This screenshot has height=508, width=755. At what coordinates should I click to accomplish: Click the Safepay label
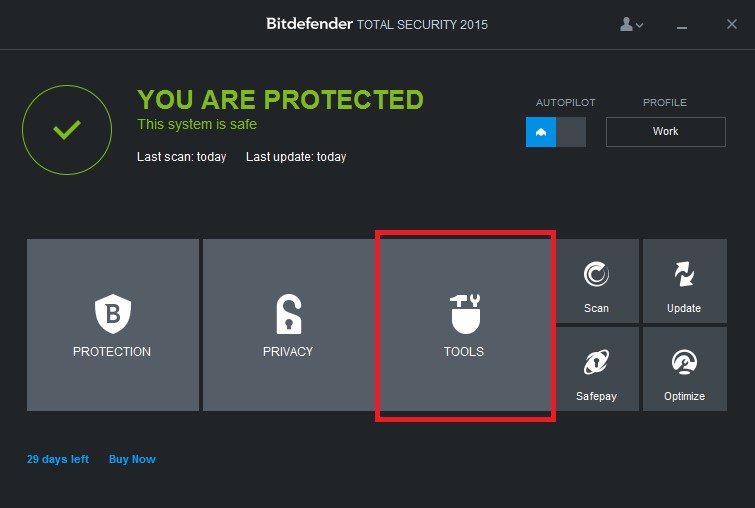point(596,396)
